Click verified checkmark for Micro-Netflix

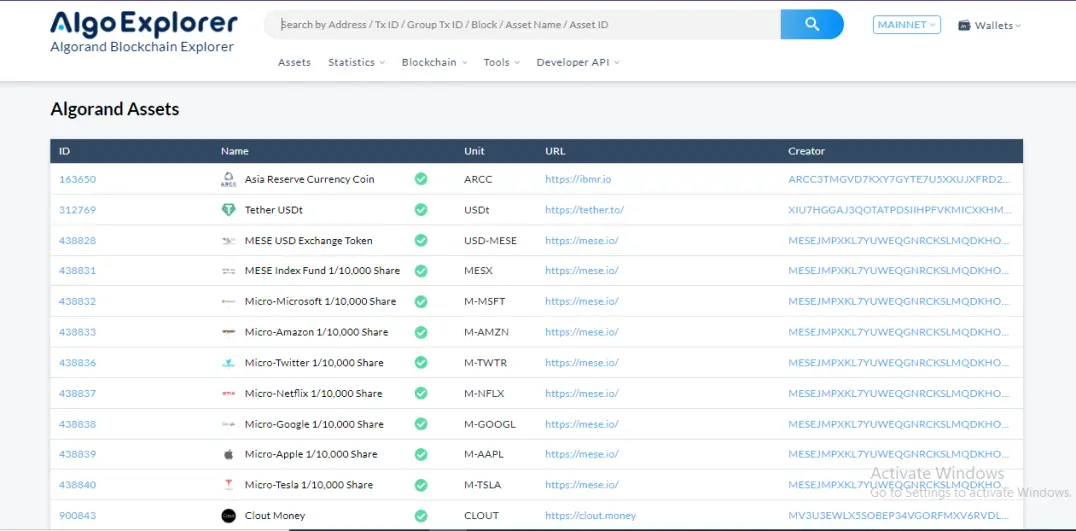(x=421, y=393)
